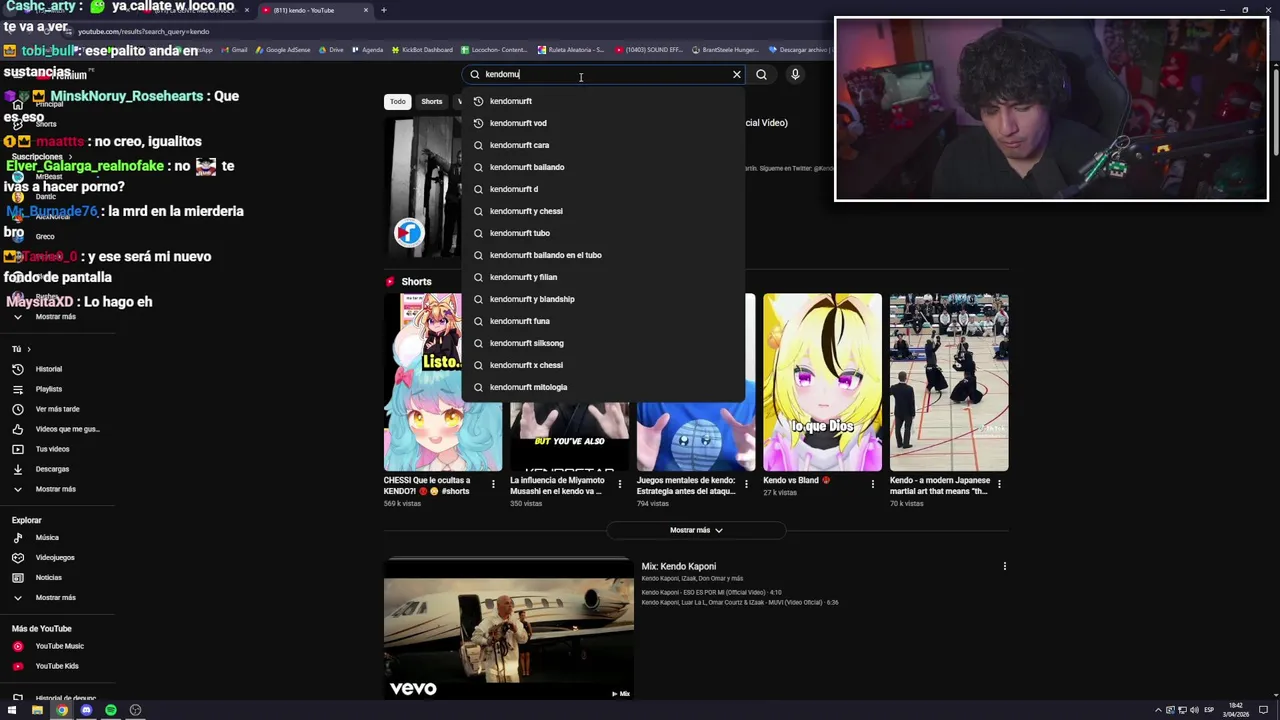Click the search field containing kendomu
This screenshot has width=1280, height=720.
pos(602,74)
